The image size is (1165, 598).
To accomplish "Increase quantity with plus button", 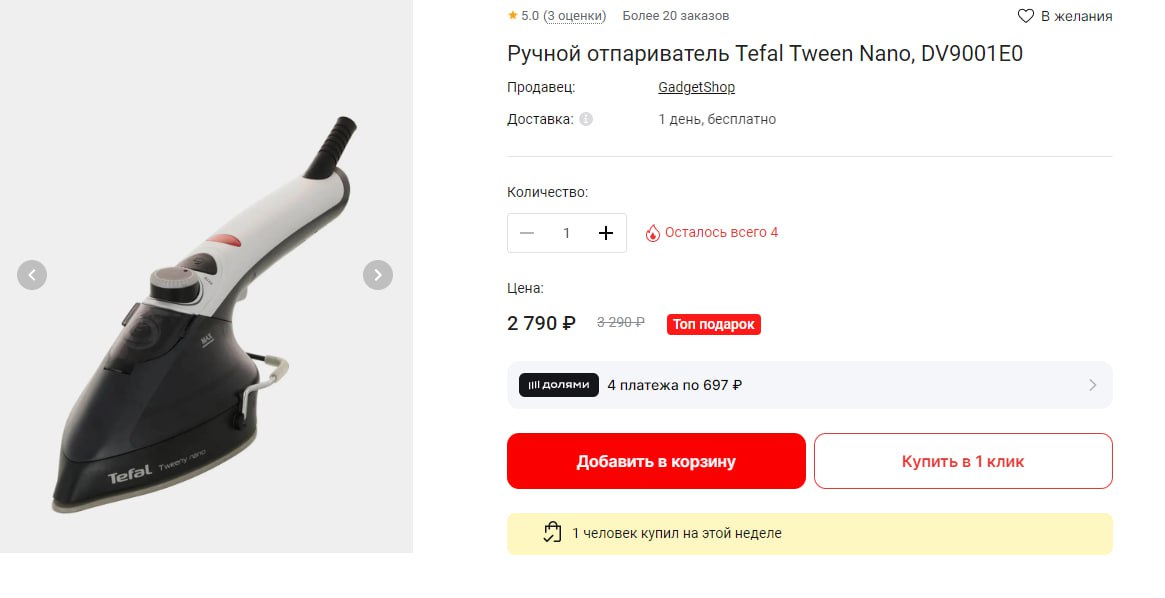I will point(605,233).
